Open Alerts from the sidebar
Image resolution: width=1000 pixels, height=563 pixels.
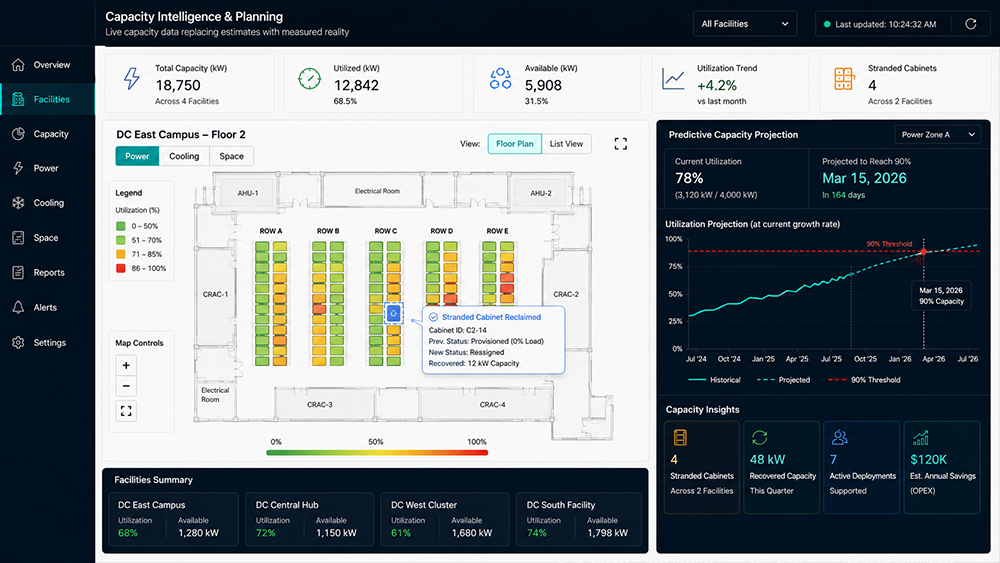point(47,307)
